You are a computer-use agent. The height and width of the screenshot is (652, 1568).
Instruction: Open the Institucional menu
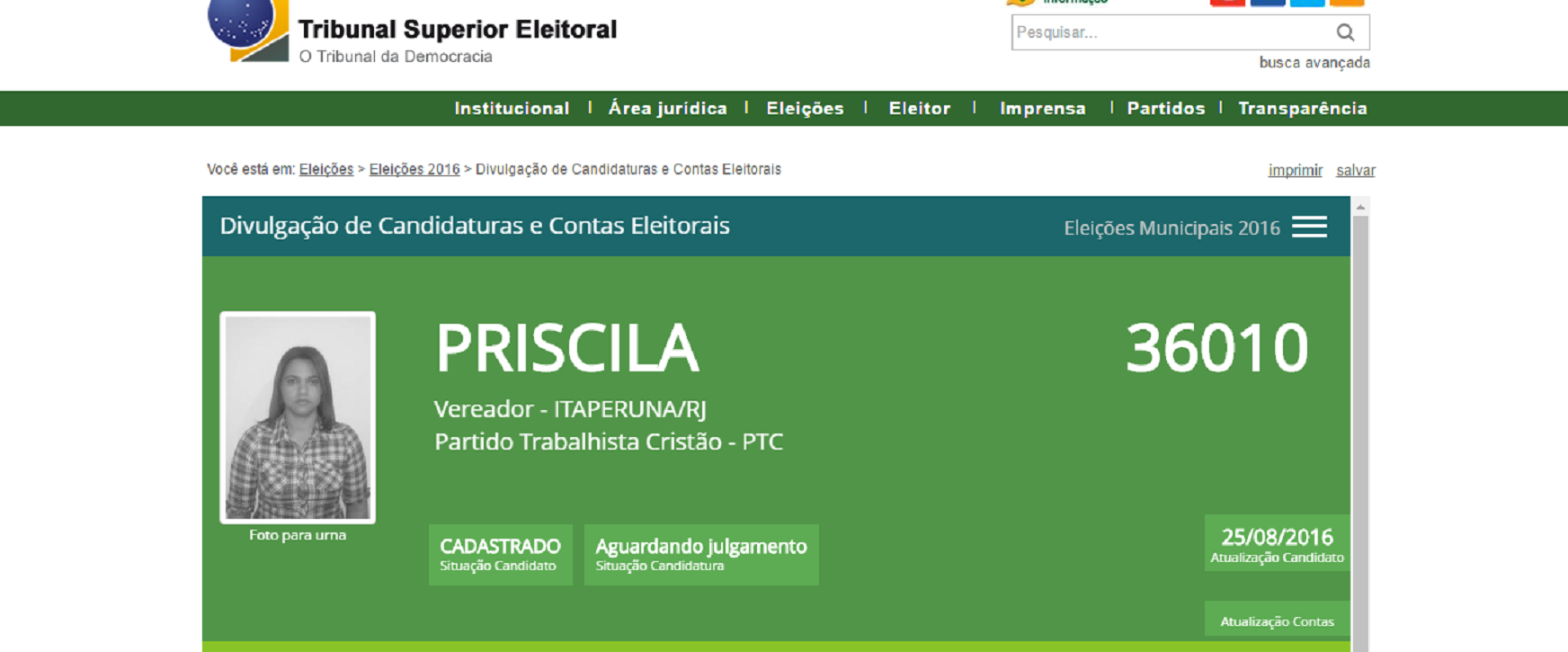pyautogui.click(x=512, y=109)
